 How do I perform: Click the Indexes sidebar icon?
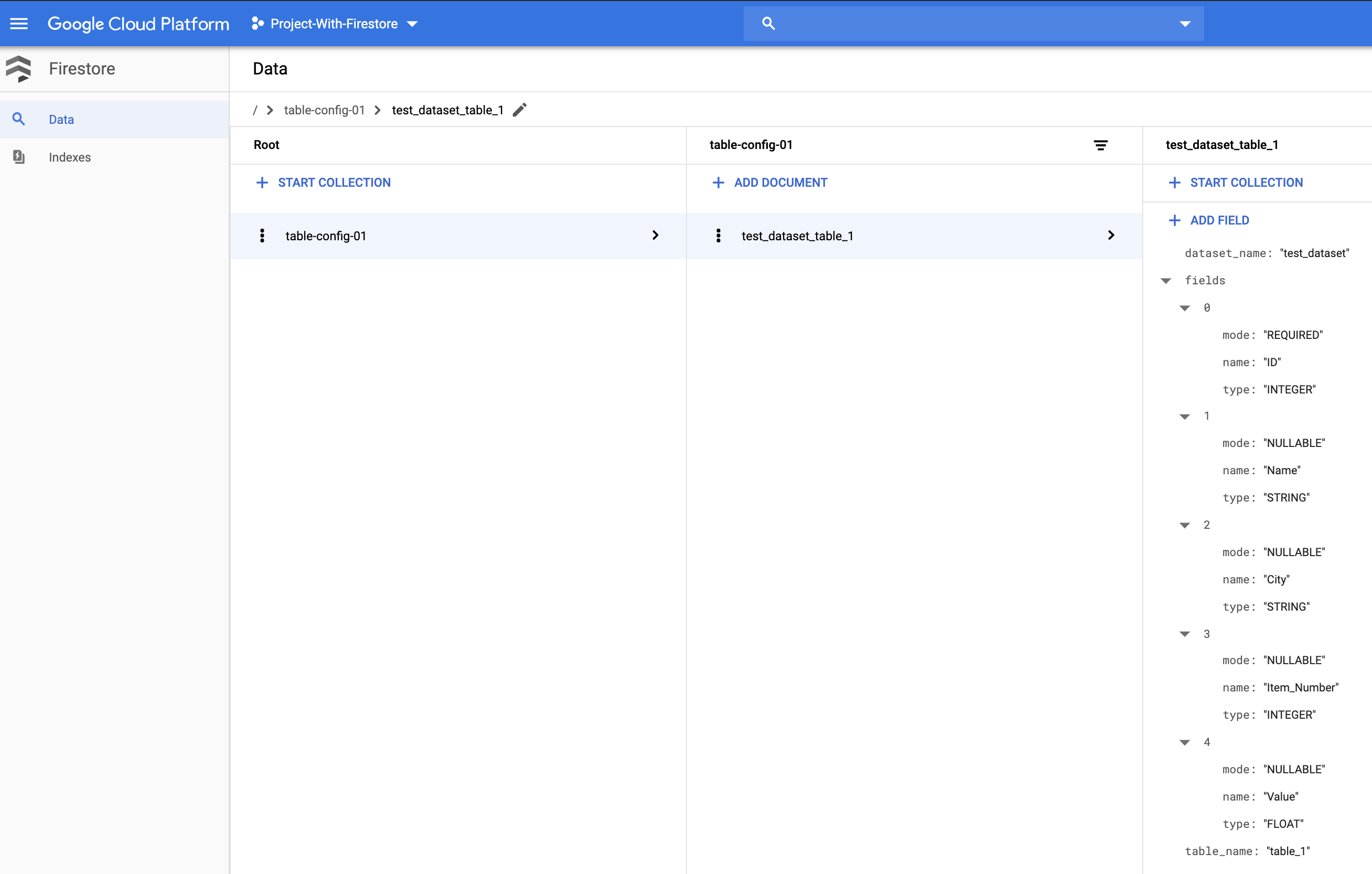coord(19,157)
